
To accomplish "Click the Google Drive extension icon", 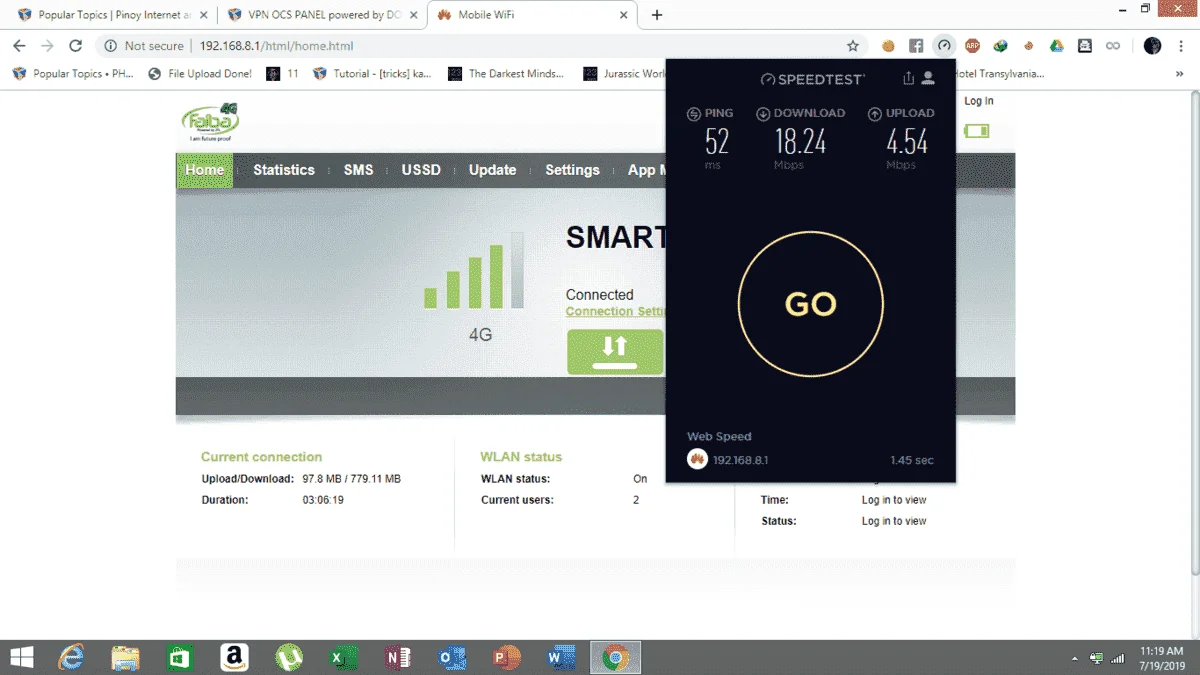I will [1056, 46].
